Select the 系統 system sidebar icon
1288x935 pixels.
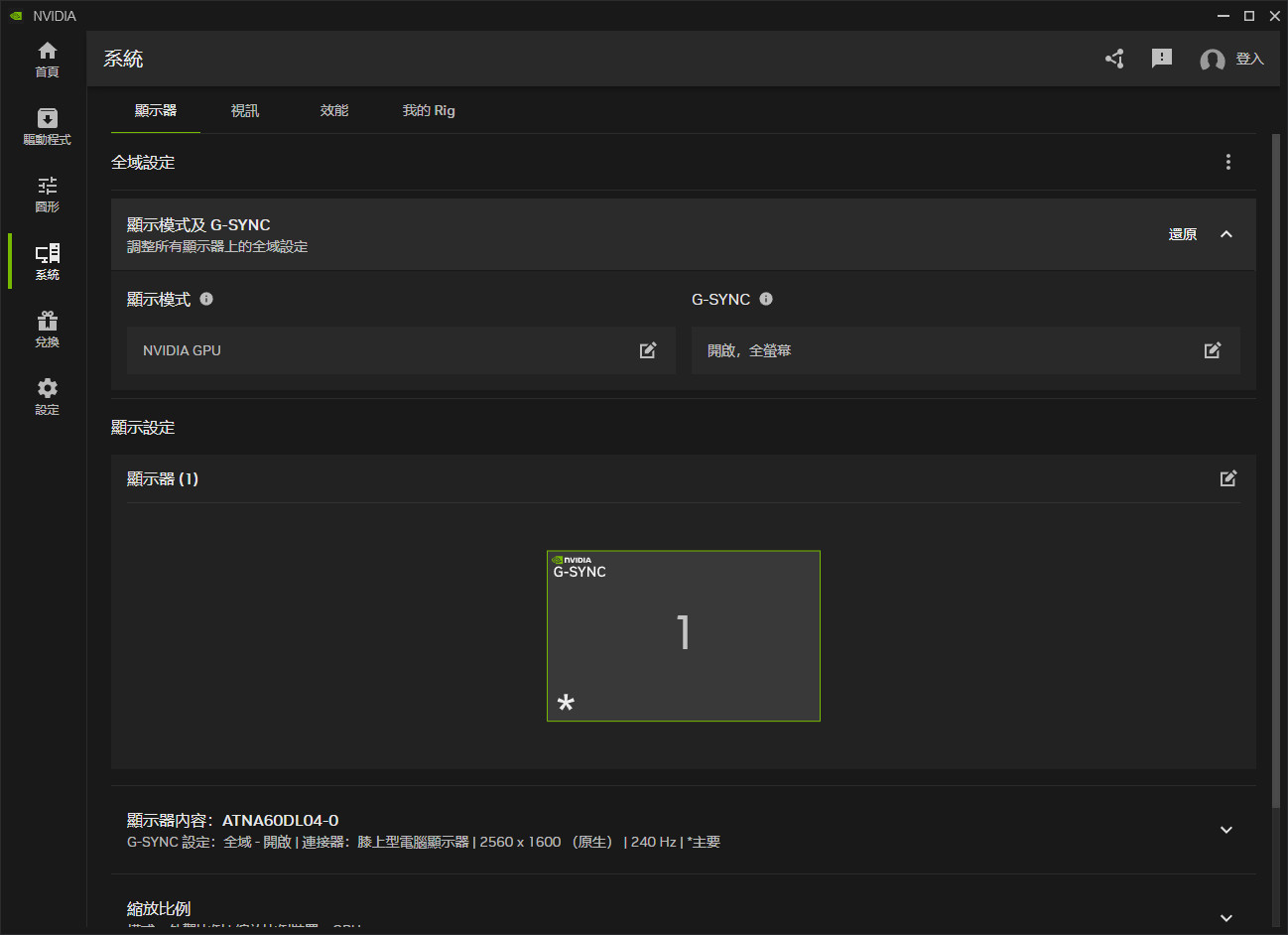47,262
